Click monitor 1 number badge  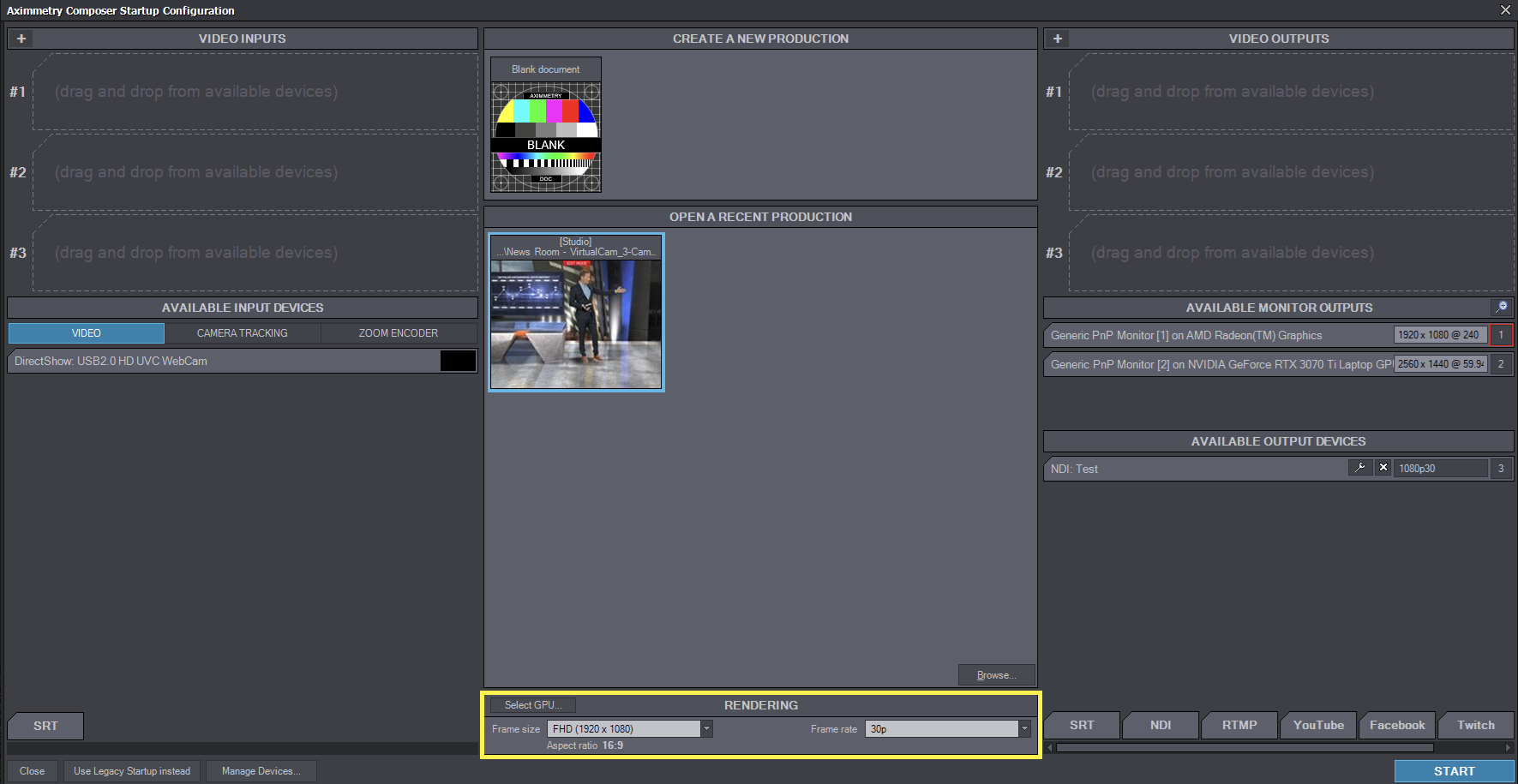(1501, 335)
